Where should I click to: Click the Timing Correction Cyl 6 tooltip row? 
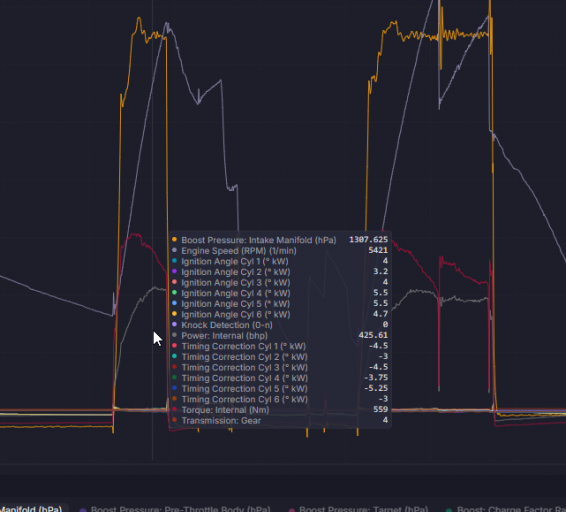coord(280,399)
